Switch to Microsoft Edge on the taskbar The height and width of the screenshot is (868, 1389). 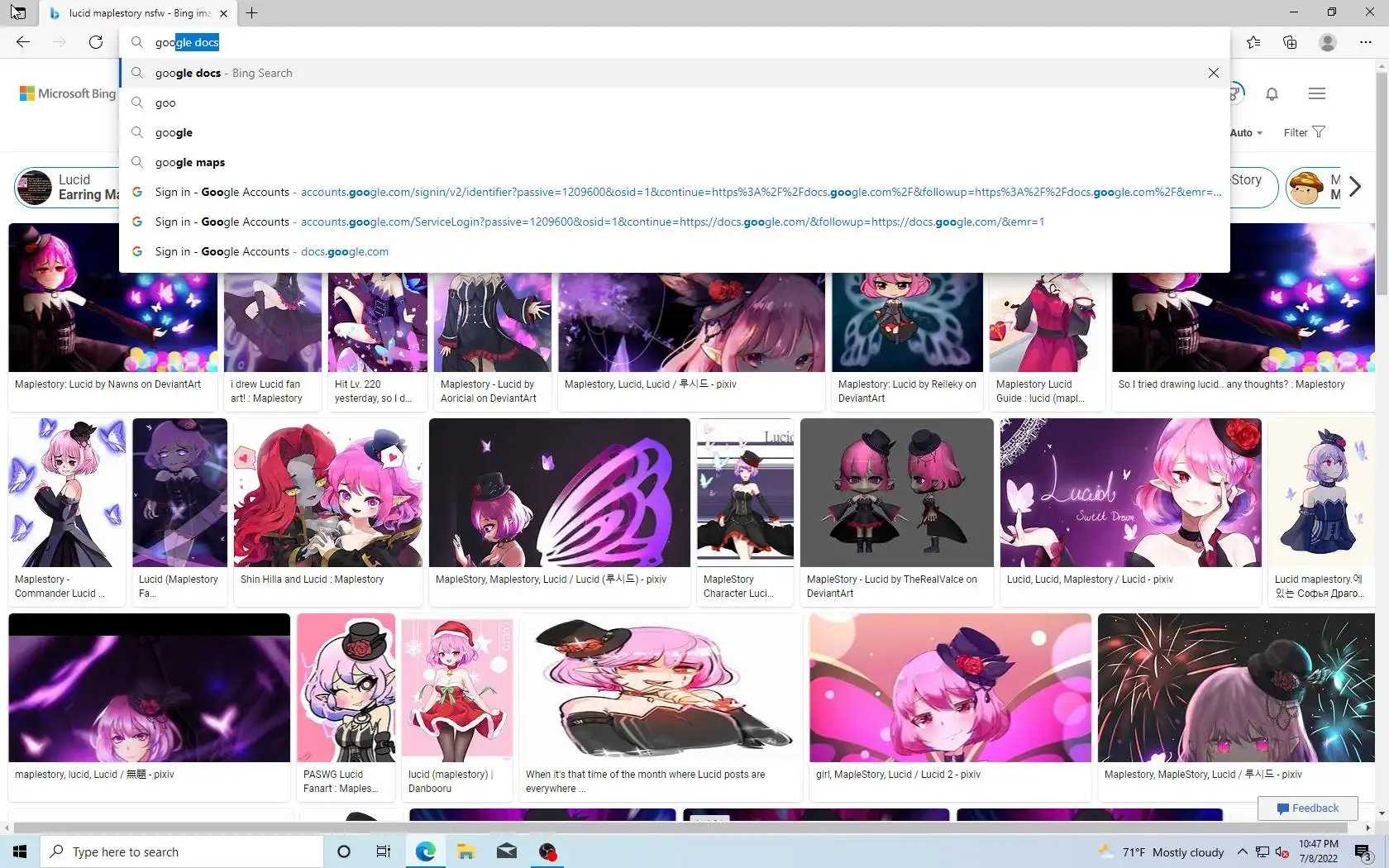coord(425,851)
